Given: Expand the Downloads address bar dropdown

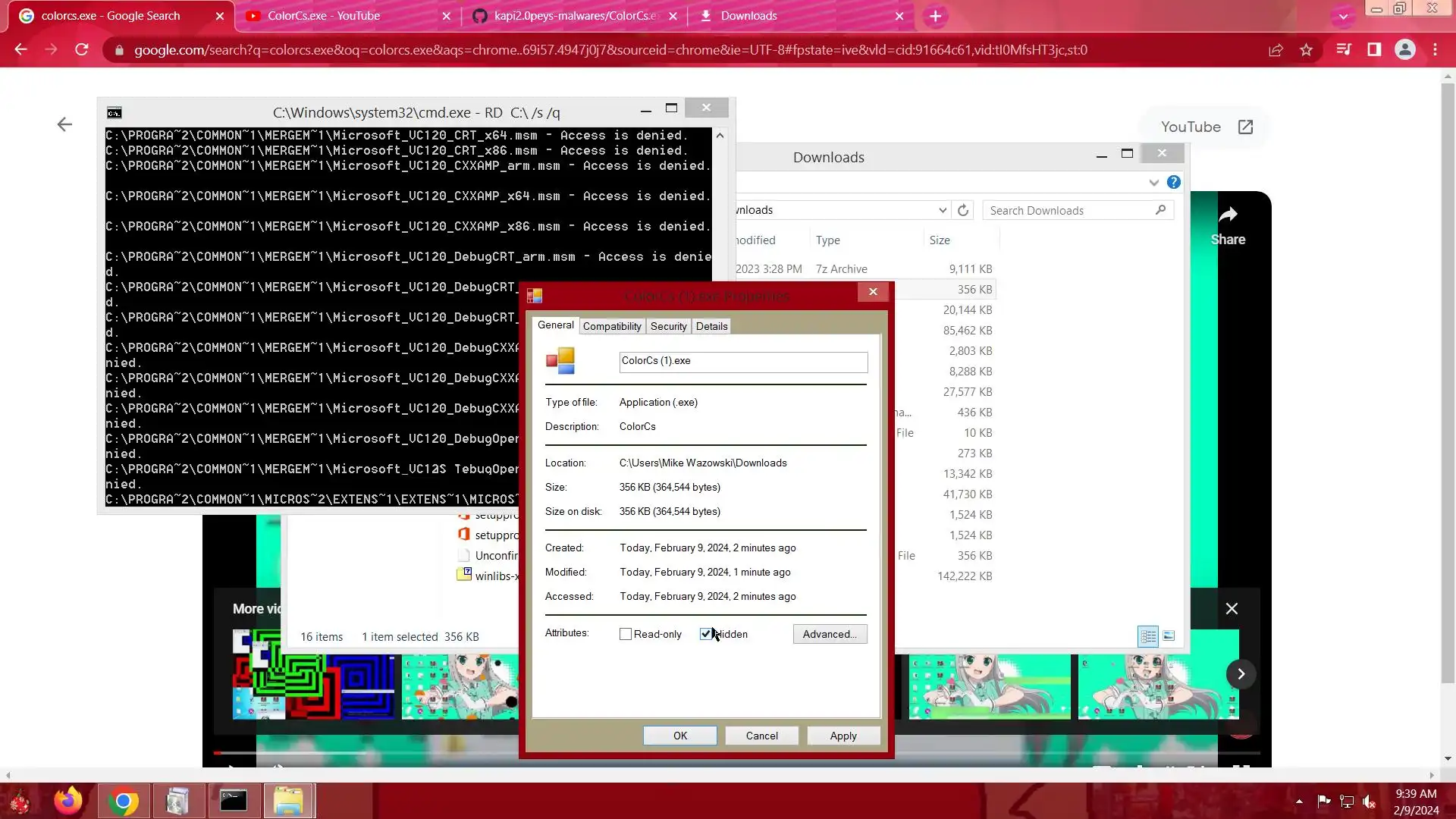Looking at the screenshot, I should point(943,211).
